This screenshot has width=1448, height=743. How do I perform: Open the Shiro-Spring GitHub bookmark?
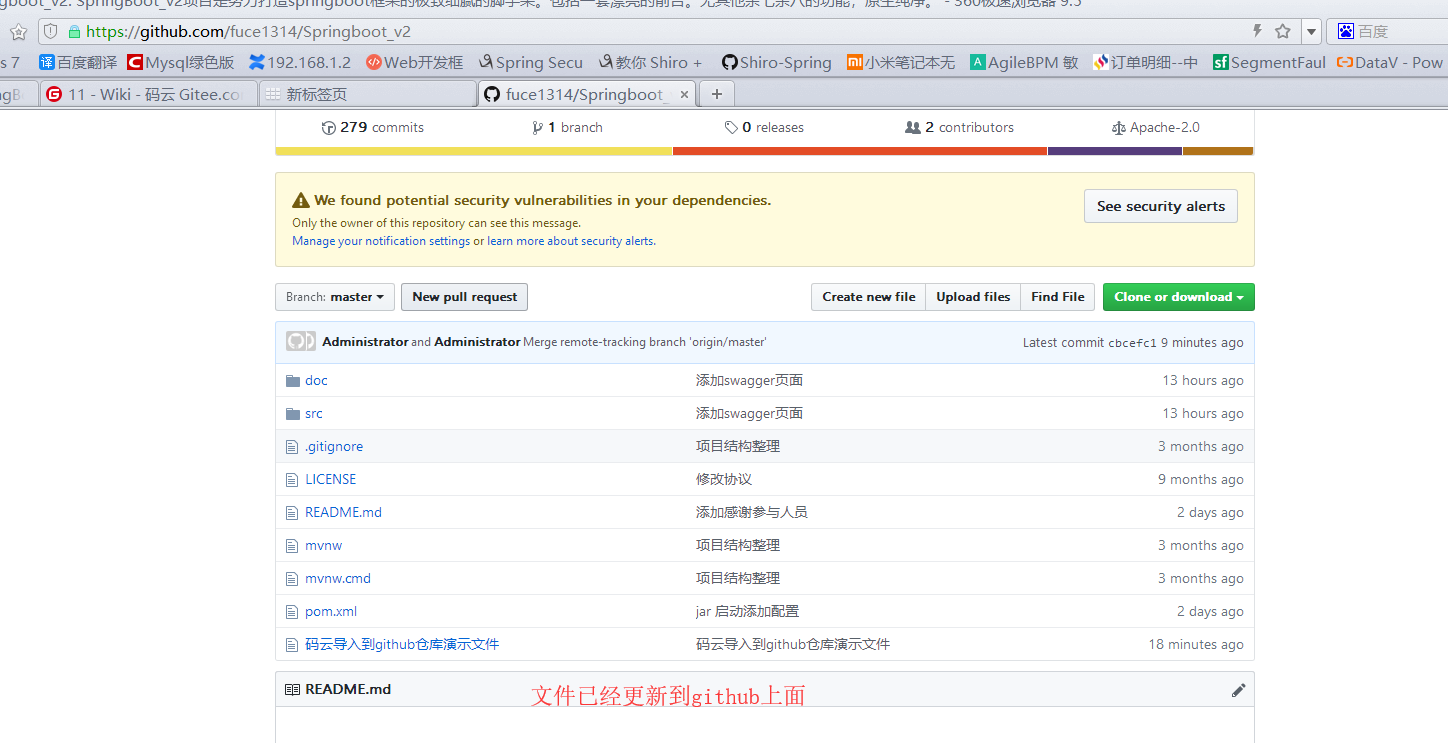click(776, 62)
